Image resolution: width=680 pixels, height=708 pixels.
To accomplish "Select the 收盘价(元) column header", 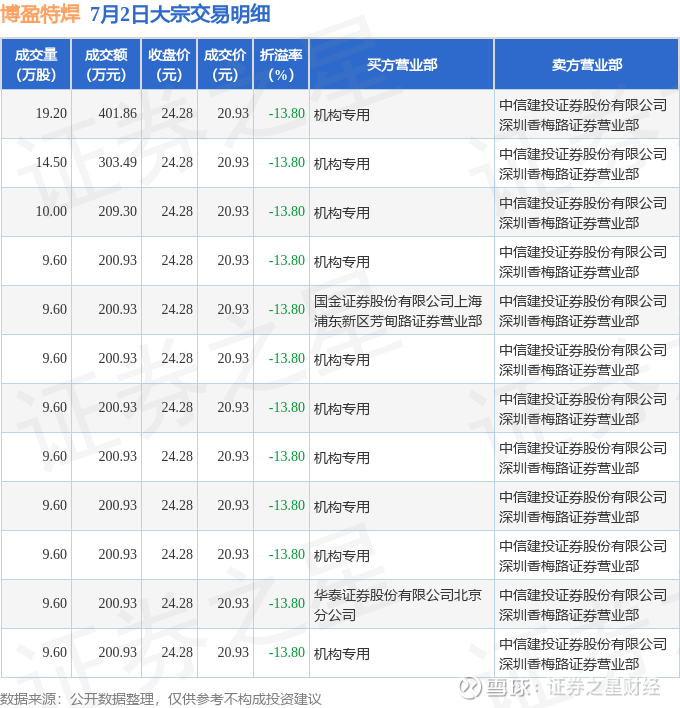I will [169, 65].
